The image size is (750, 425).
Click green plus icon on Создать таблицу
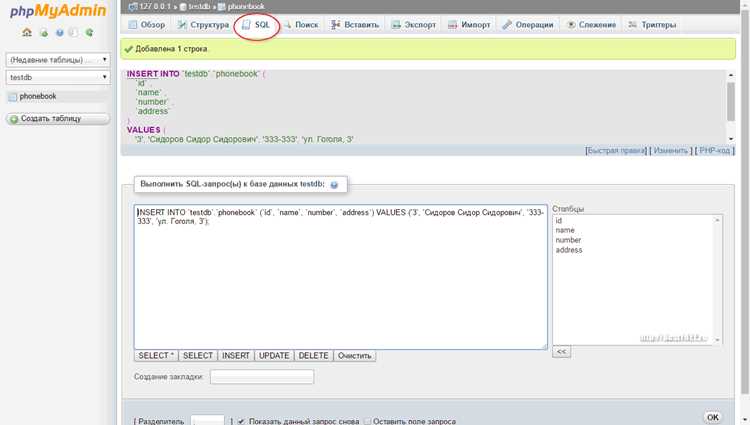click(14, 119)
